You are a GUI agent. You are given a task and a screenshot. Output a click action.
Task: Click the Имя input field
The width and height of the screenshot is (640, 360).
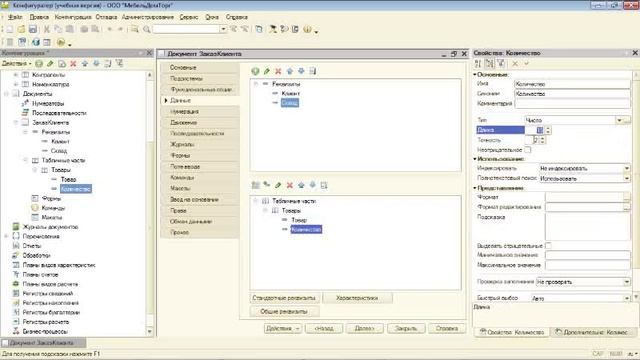click(x=572, y=84)
